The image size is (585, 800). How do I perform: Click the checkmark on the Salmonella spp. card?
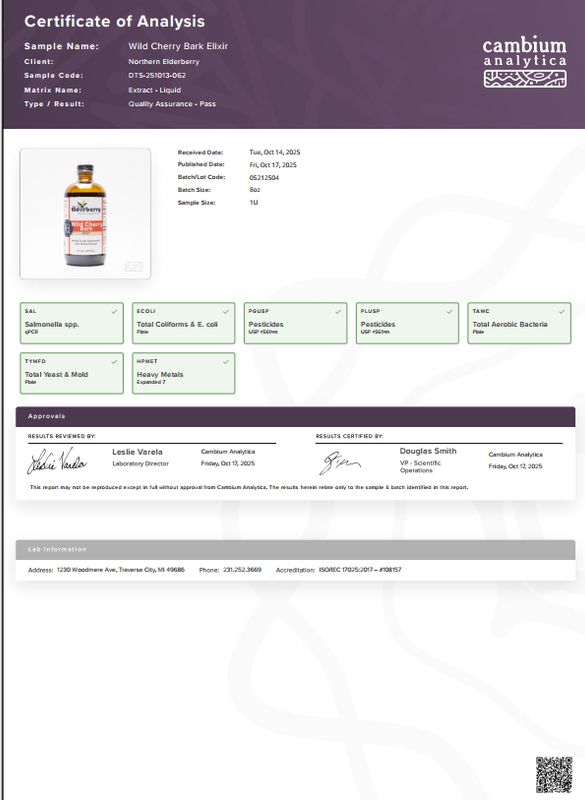114,311
